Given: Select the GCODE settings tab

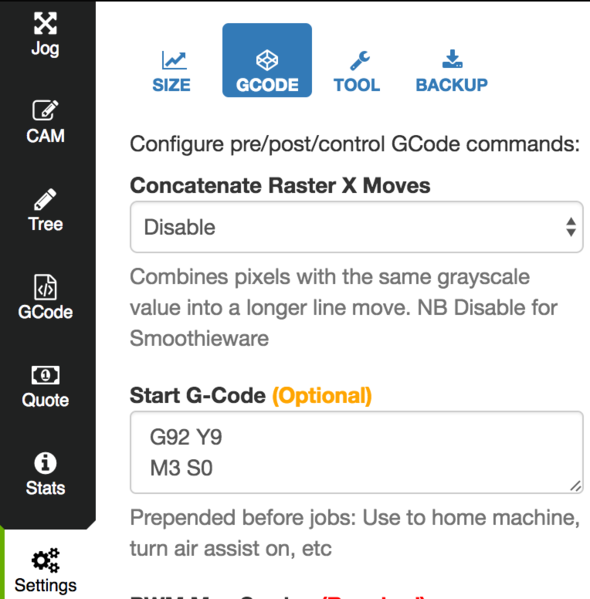Looking at the screenshot, I should pyautogui.click(x=267, y=60).
